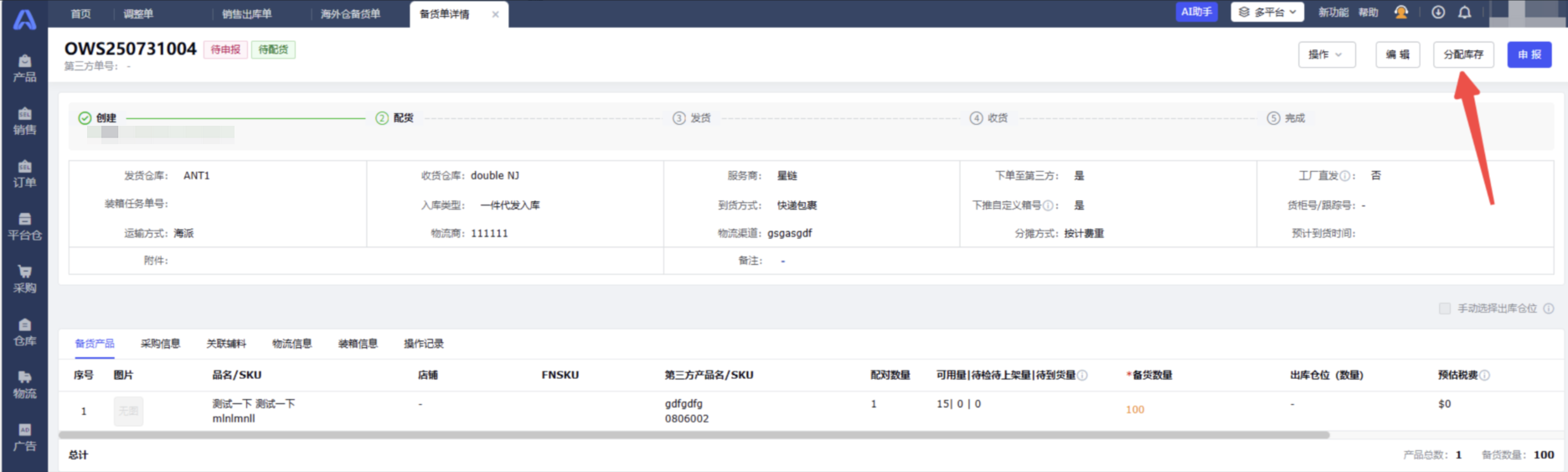Click order number OWS250731004
Screen dimensions: 1568x472
131,49
